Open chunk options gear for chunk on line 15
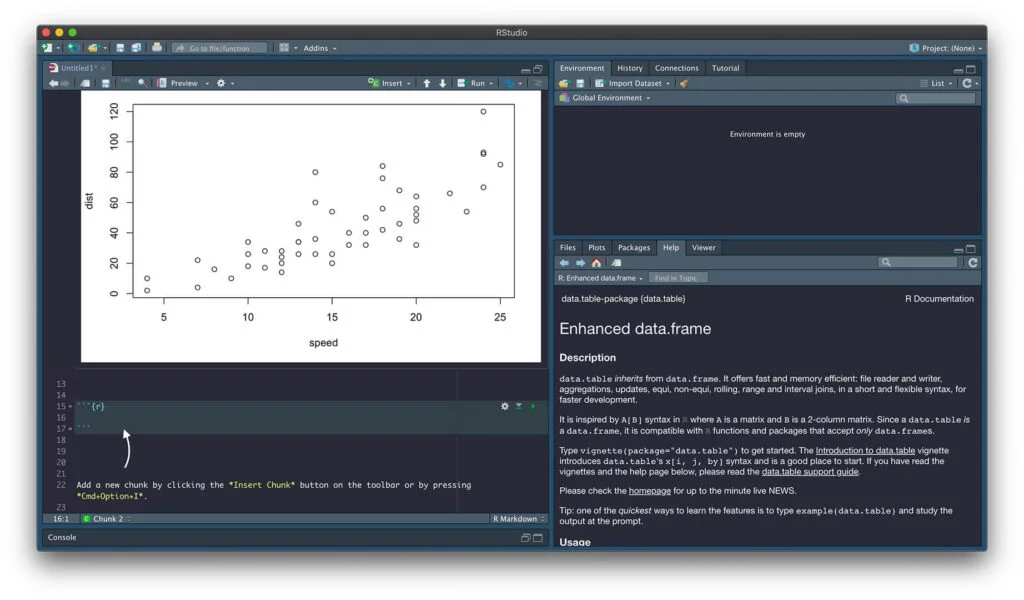Screen dimensions: 1024x600 point(505,406)
